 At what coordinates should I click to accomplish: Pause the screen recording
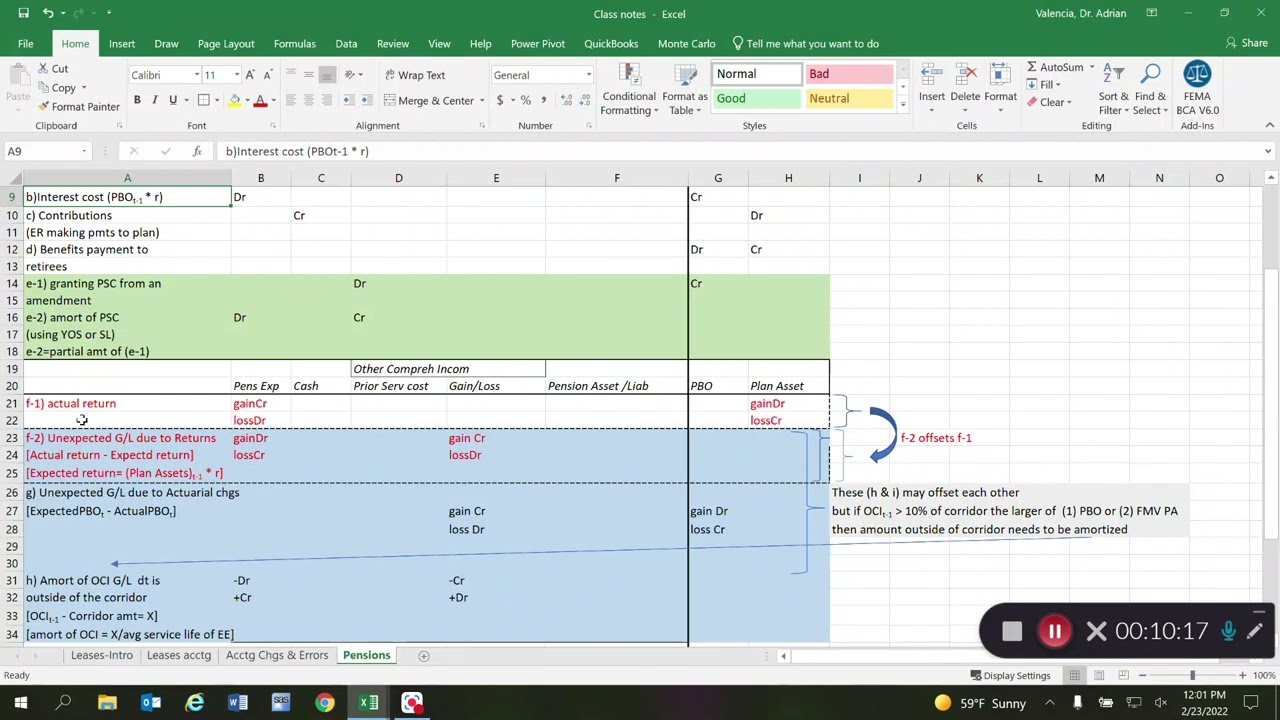tap(1054, 631)
